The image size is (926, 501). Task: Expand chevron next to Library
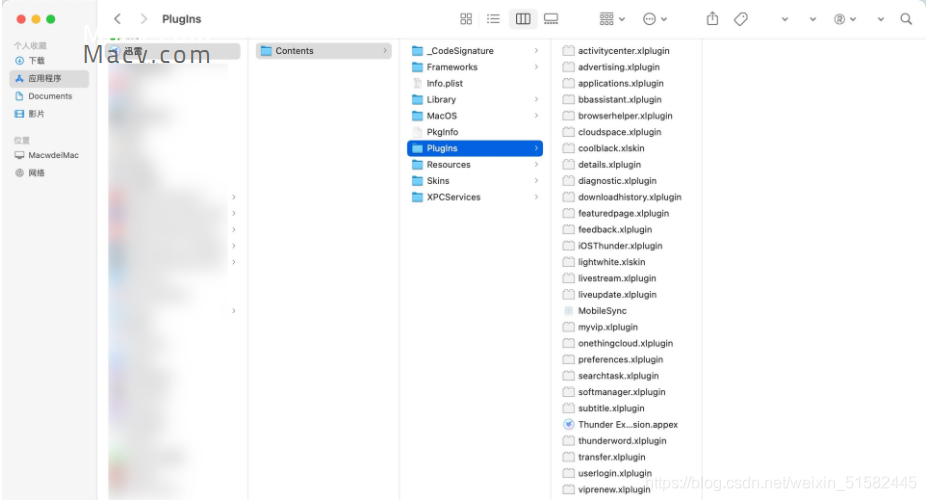536,99
